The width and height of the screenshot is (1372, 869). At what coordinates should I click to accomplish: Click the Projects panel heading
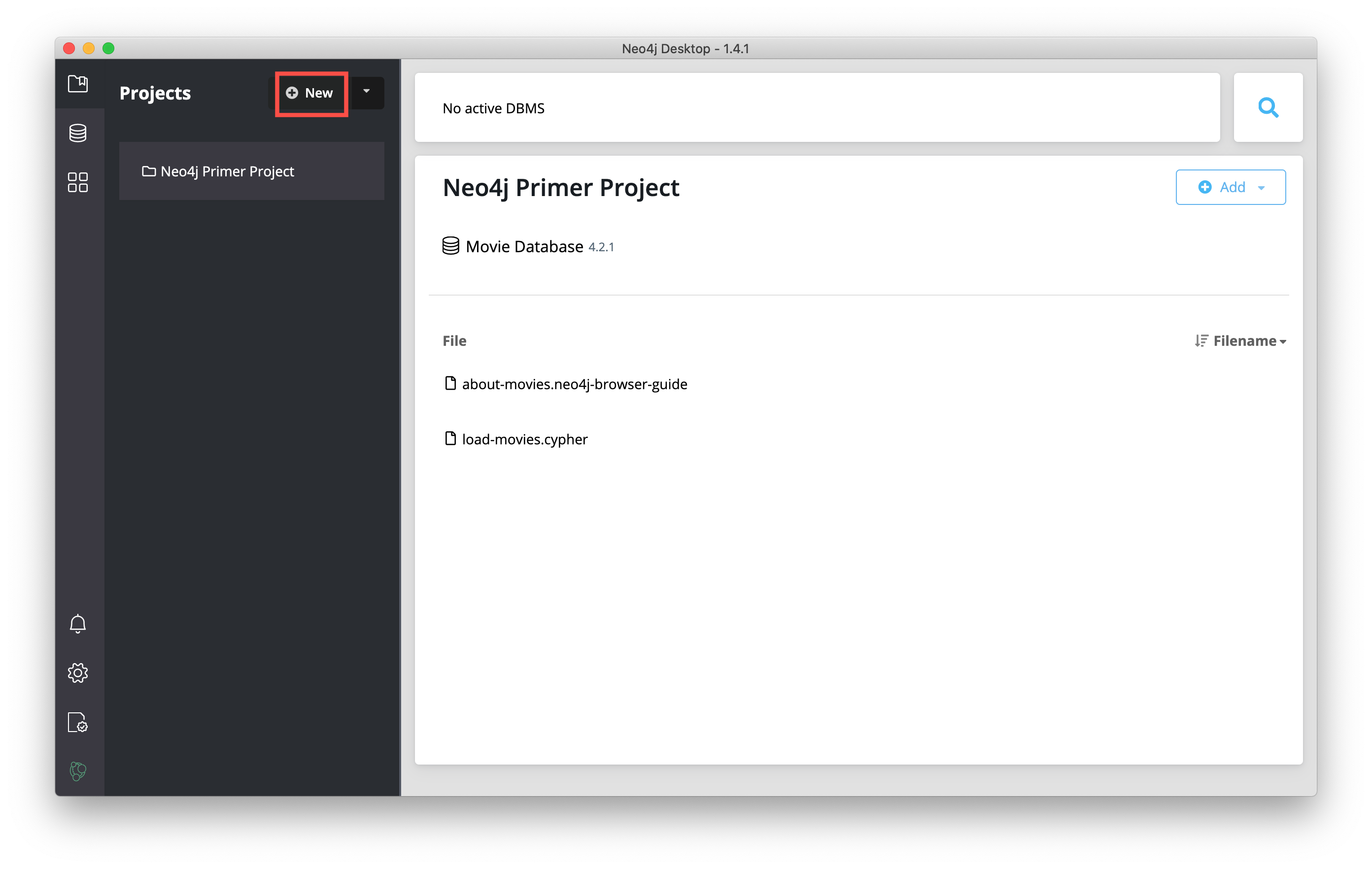(x=155, y=93)
